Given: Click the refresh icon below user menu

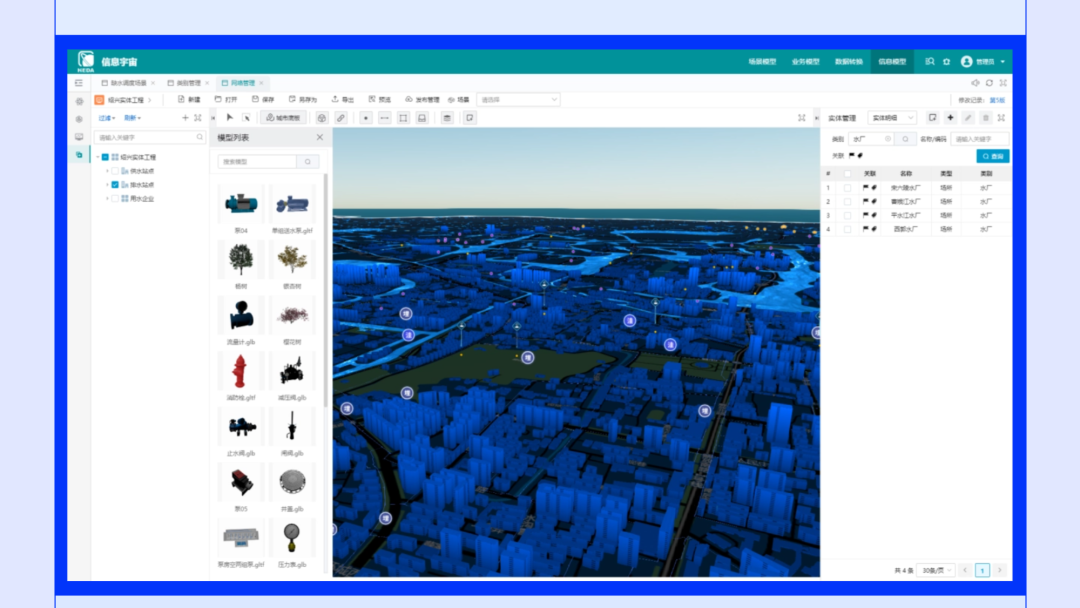Looking at the screenshot, I should tap(989, 83).
